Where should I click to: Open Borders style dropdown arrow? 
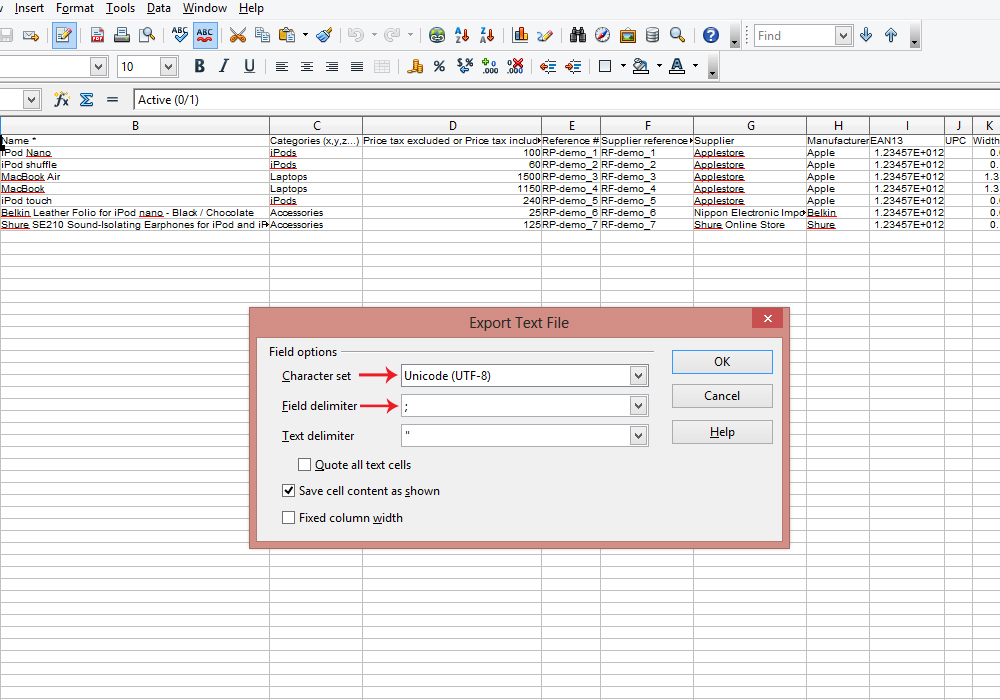(622, 66)
